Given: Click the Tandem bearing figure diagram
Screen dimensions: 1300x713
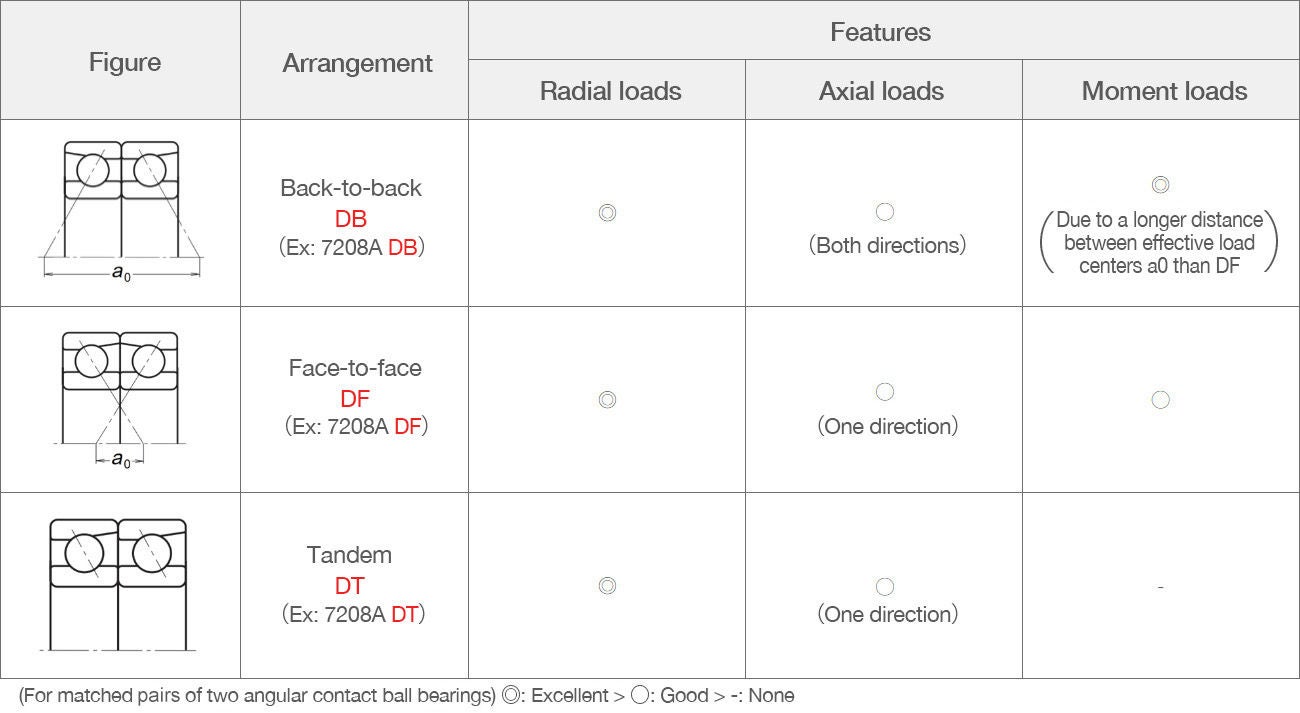Looking at the screenshot, I should [x=119, y=583].
